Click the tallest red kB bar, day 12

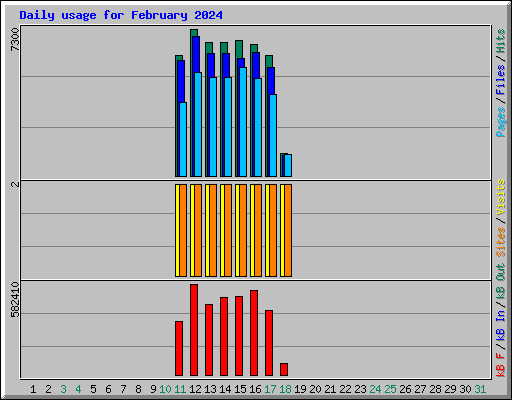[x=194, y=330]
